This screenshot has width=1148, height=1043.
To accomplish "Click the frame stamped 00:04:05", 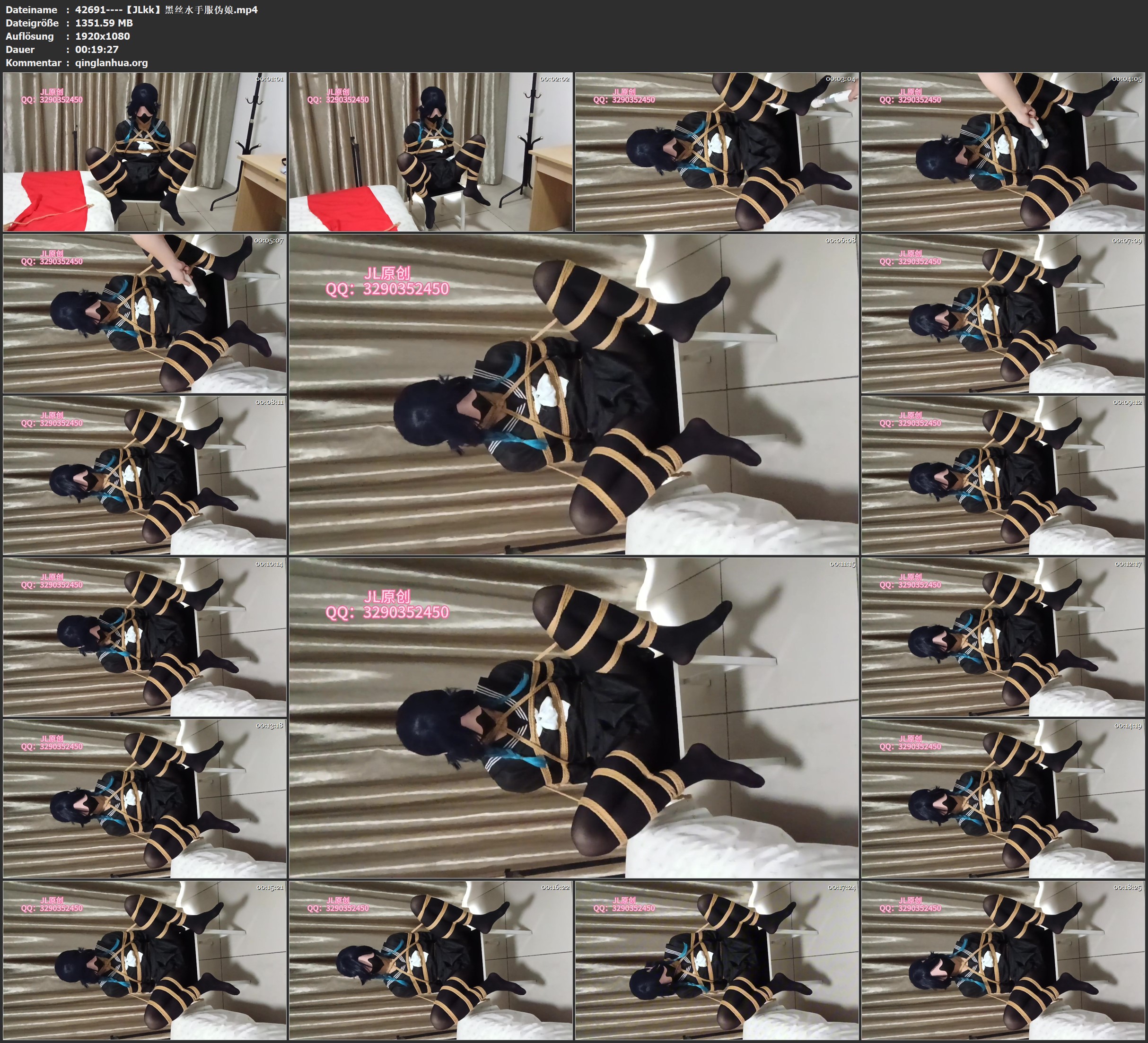I will coord(1003,151).
